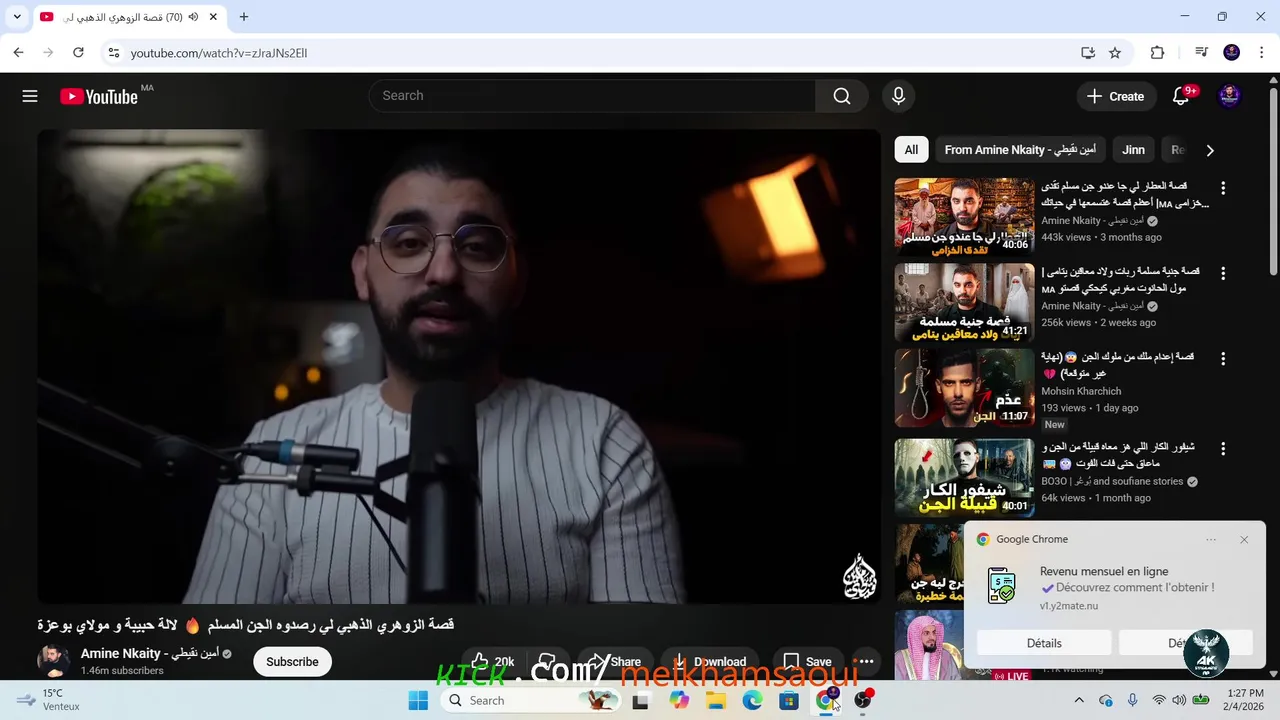Go back with the browser back arrow
Image resolution: width=1280 pixels, height=720 pixels.
[x=18, y=52]
